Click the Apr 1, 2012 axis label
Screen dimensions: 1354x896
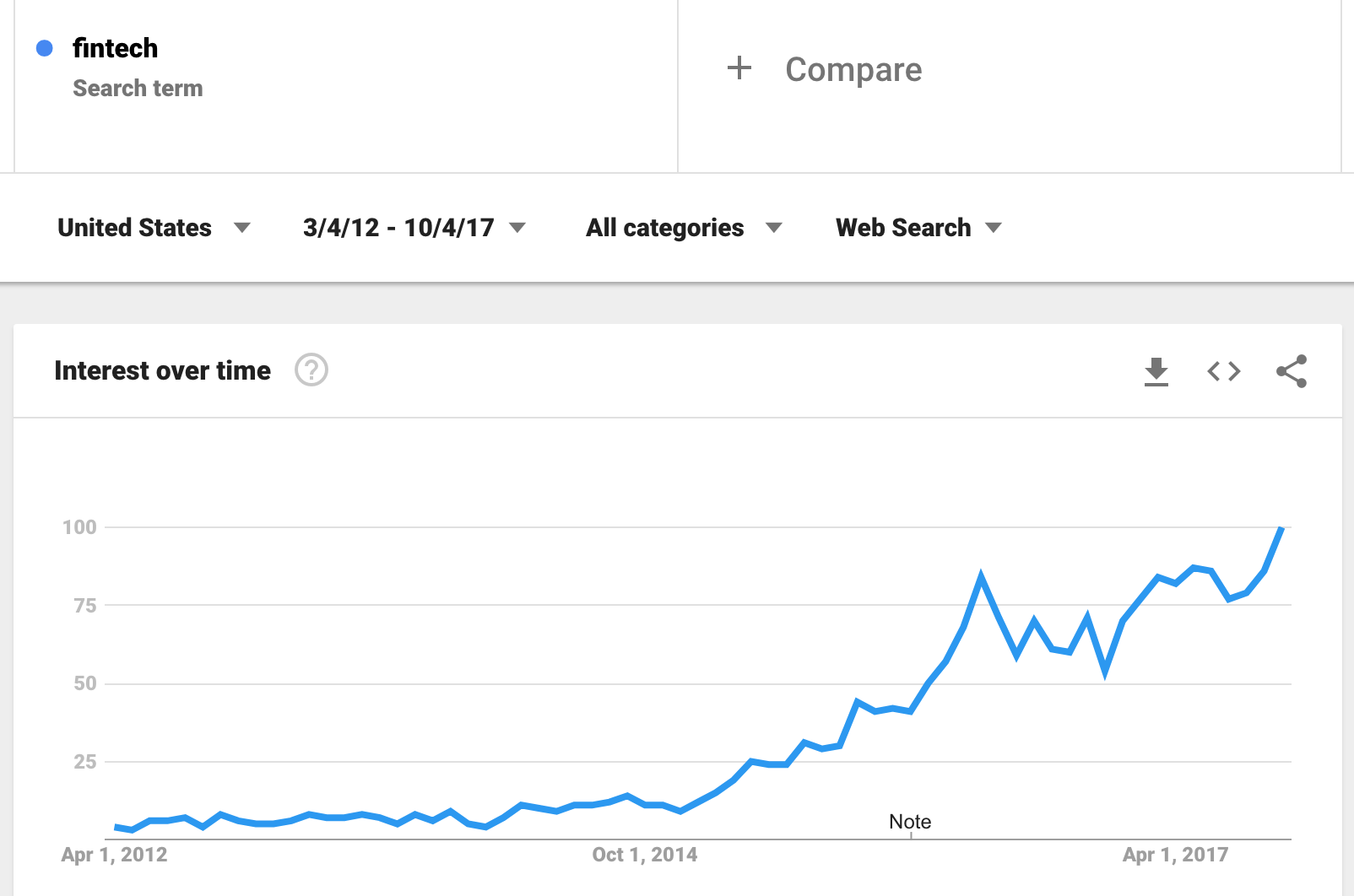click(x=115, y=855)
